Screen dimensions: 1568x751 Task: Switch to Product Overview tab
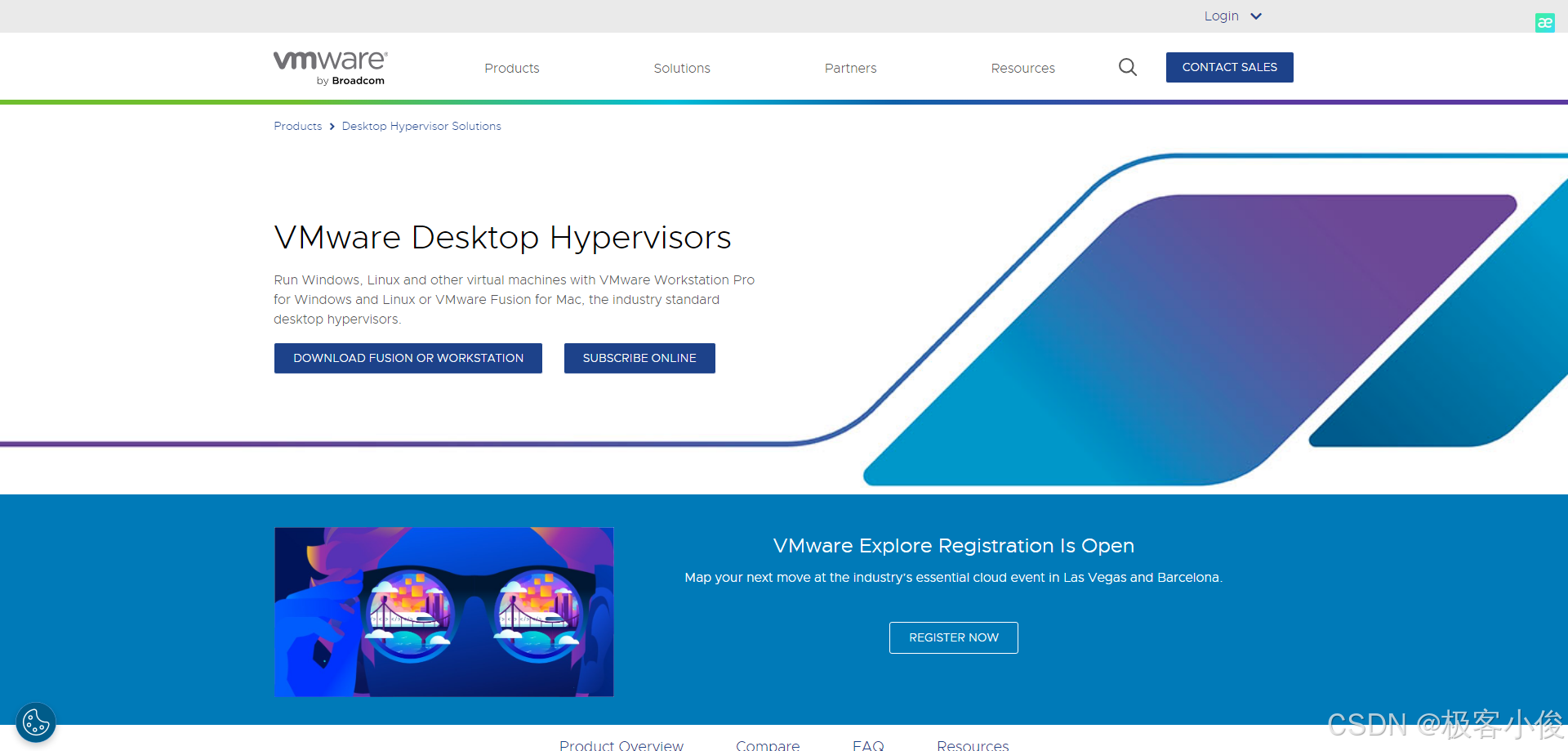(x=621, y=744)
